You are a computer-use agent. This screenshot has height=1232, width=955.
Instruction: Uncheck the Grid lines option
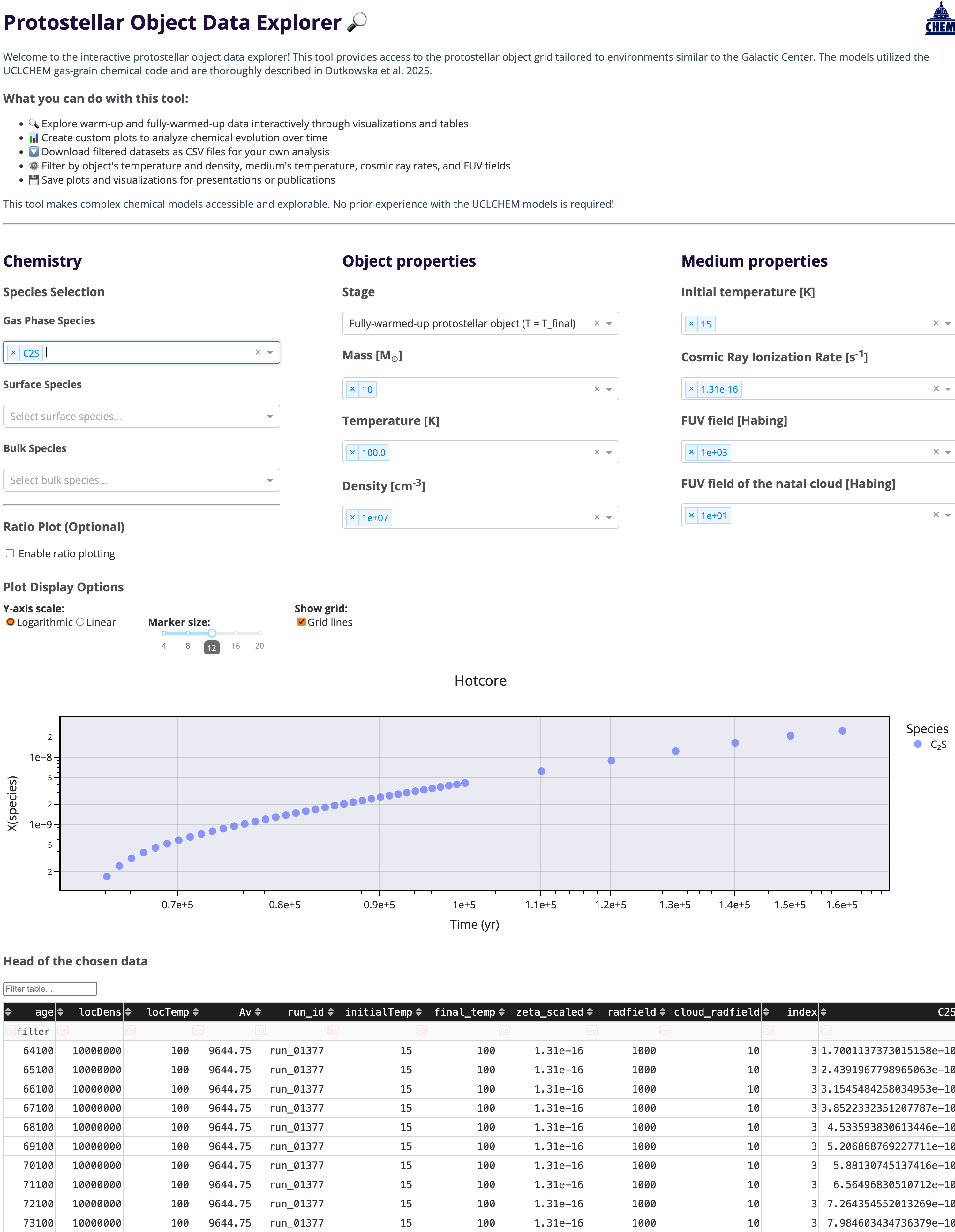[x=302, y=622]
